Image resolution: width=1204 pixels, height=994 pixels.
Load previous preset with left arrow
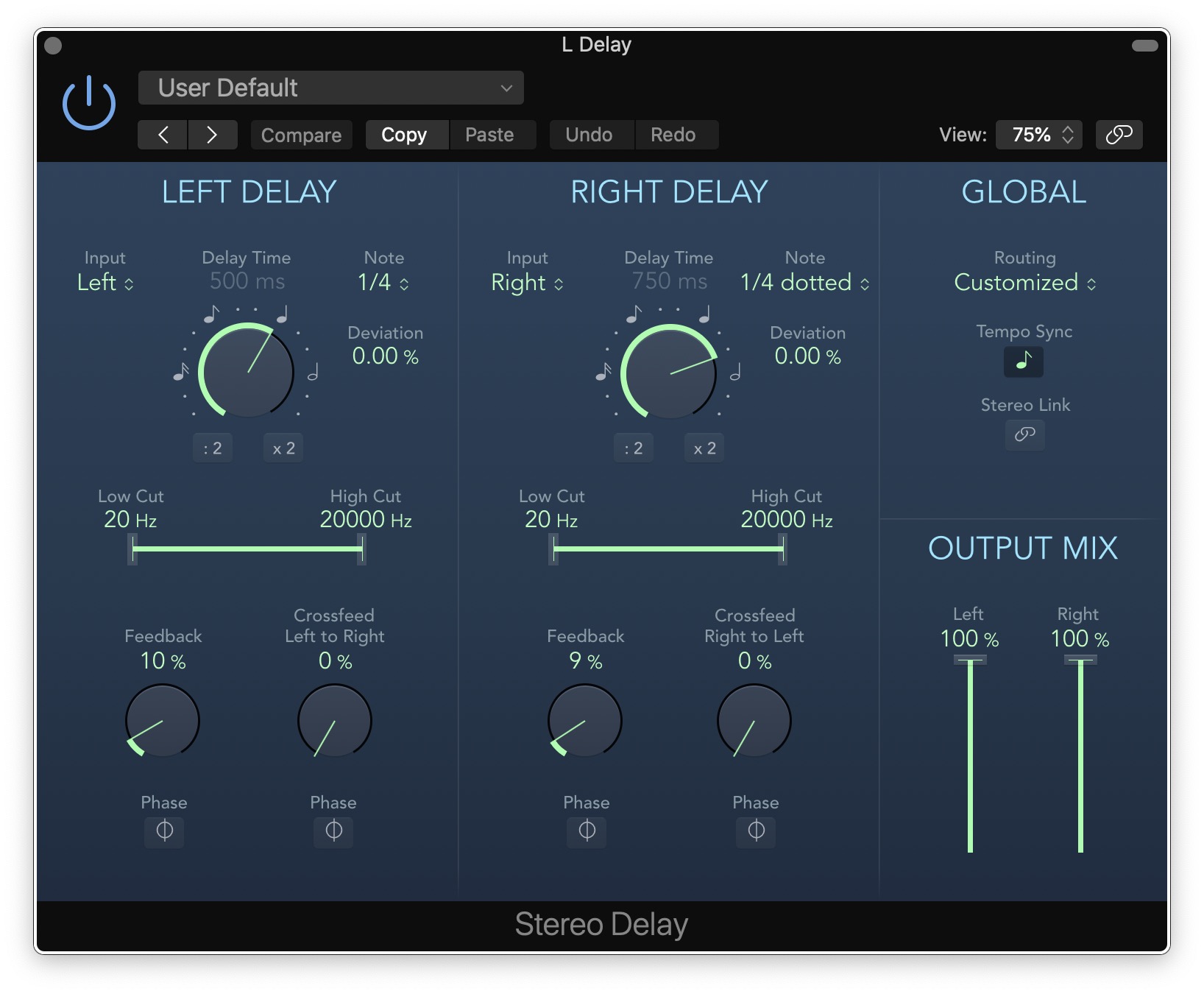click(x=163, y=135)
